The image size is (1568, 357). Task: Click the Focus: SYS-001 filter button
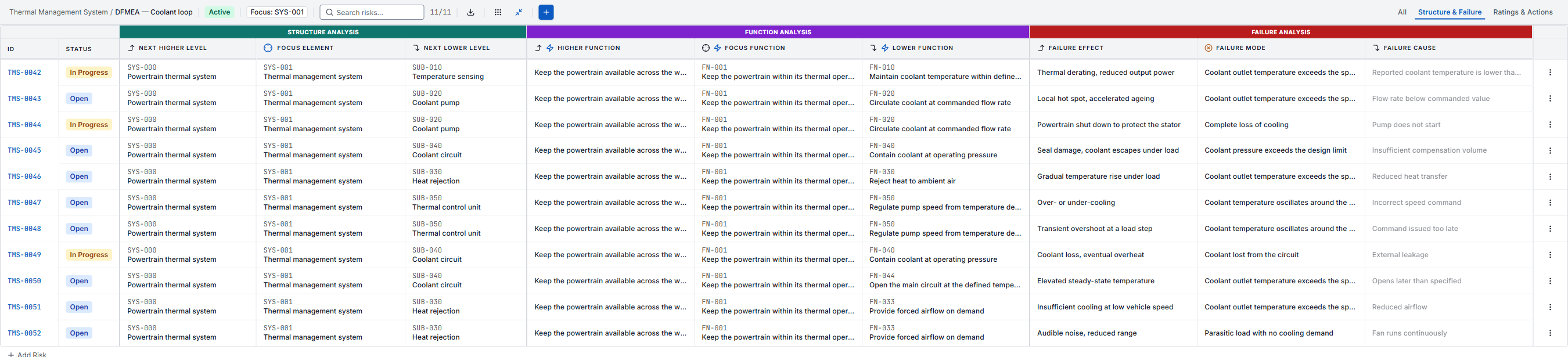[277, 12]
